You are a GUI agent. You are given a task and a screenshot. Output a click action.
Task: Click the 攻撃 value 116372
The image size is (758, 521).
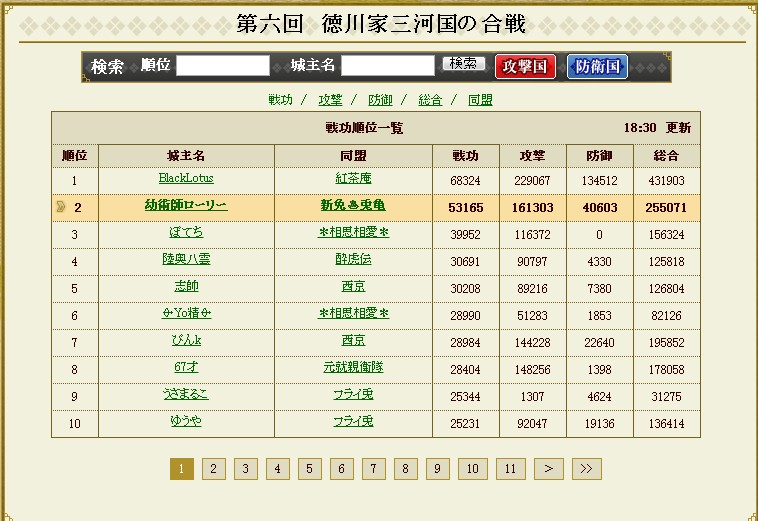(x=532, y=235)
